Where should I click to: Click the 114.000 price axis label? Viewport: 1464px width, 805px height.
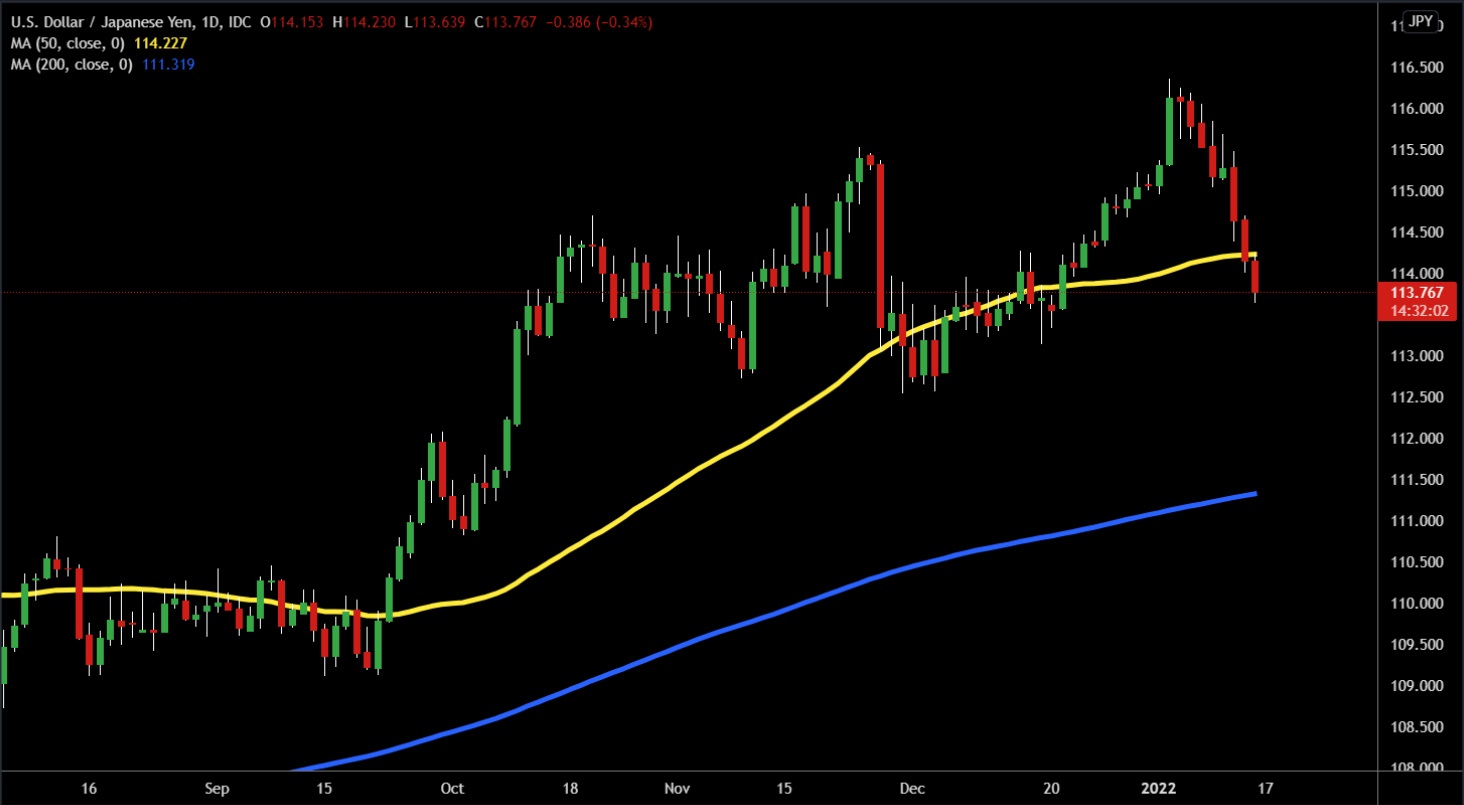point(1415,273)
